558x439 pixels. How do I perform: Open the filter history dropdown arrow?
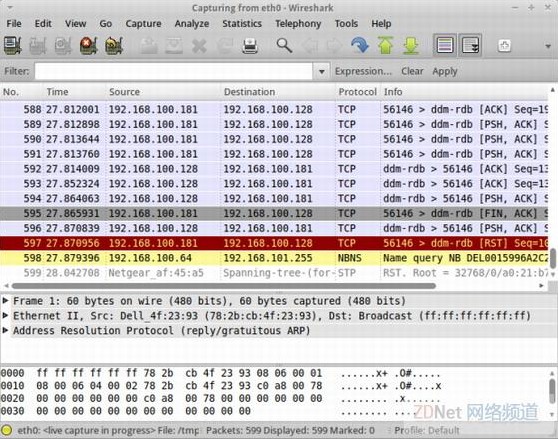(x=321, y=72)
